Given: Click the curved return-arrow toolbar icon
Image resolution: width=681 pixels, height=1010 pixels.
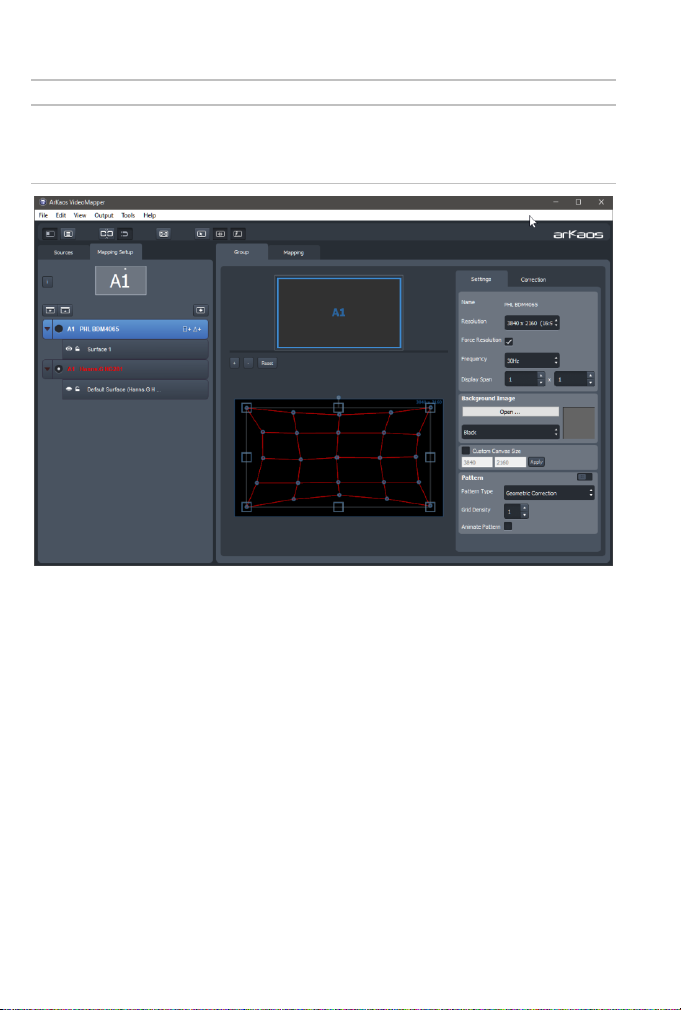Looking at the screenshot, I should tap(124, 234).
